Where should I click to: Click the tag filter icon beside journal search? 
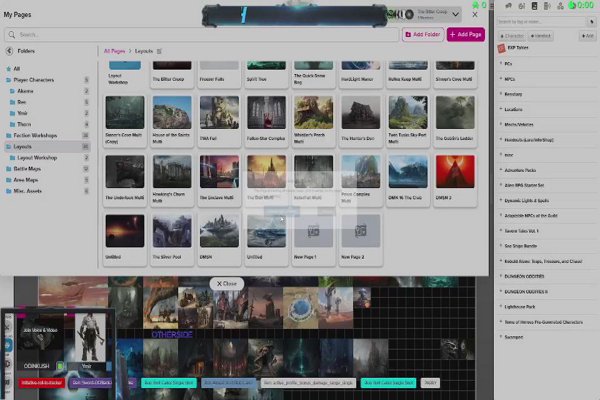[x=592, y=22]
